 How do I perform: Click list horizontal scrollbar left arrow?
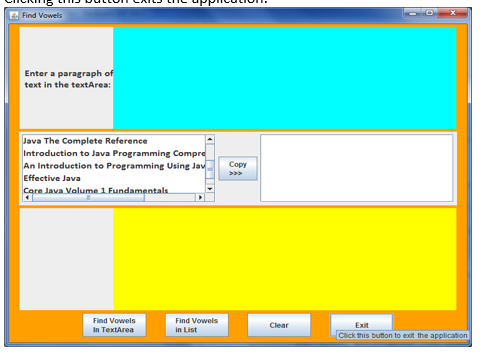(27, 198)
